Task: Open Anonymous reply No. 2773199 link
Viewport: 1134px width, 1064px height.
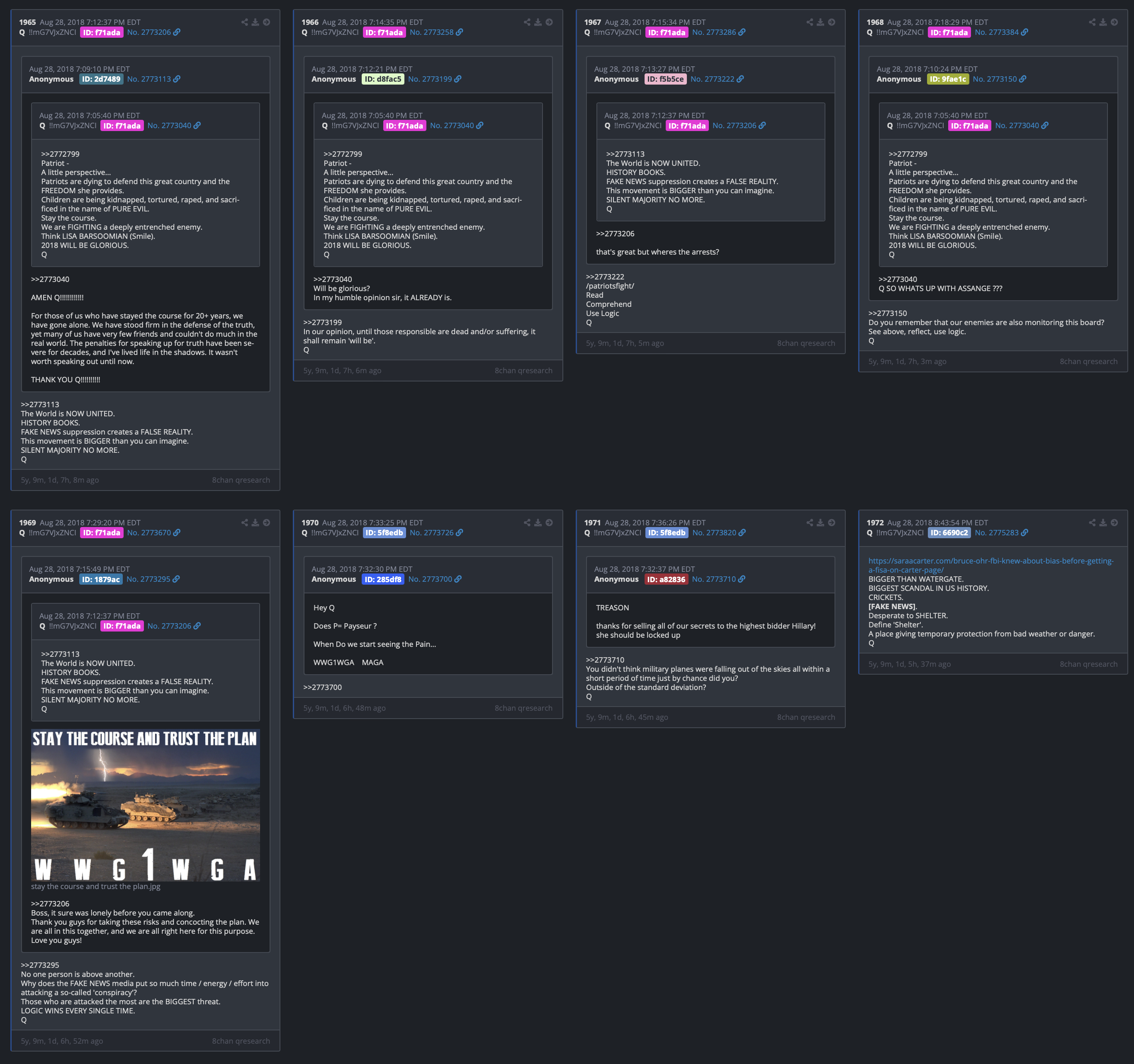Action: (435, 79)
